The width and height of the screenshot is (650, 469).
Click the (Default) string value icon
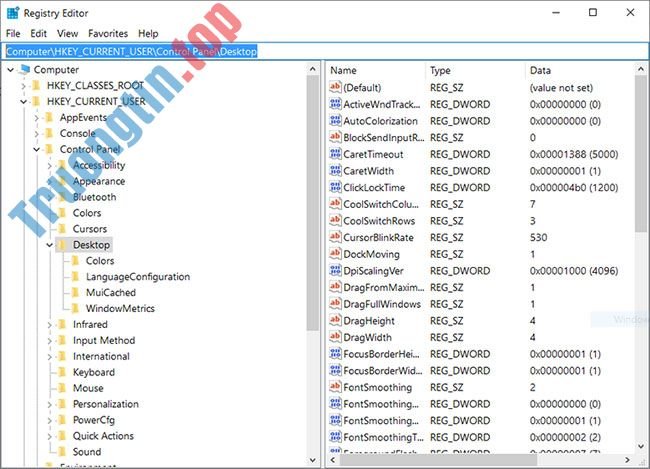[x=335, y=87]
